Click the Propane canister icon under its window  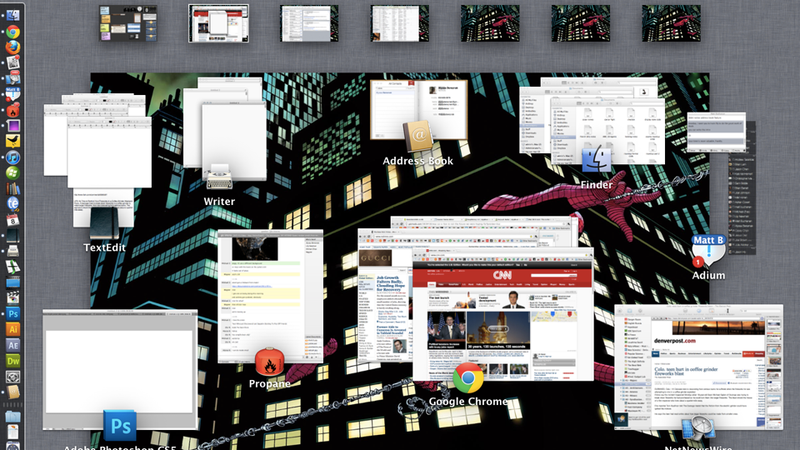[270, 362]
